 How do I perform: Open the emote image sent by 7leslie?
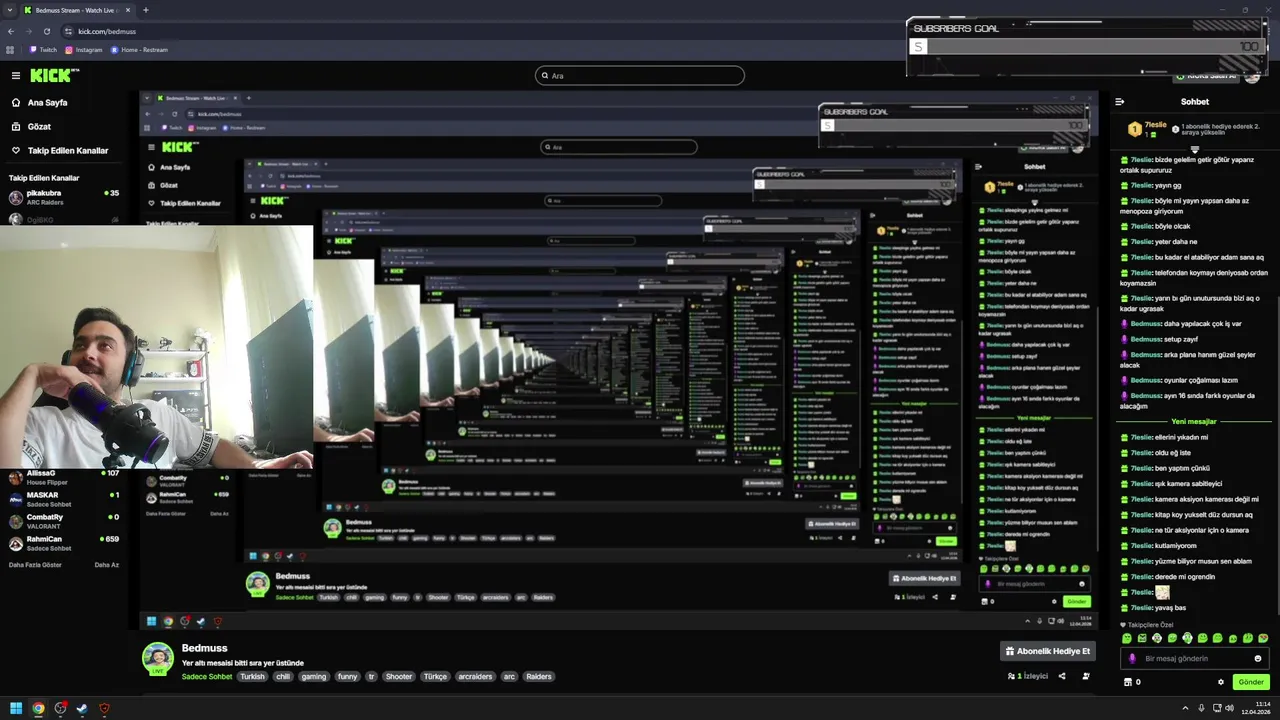(x=1162, y=592)
